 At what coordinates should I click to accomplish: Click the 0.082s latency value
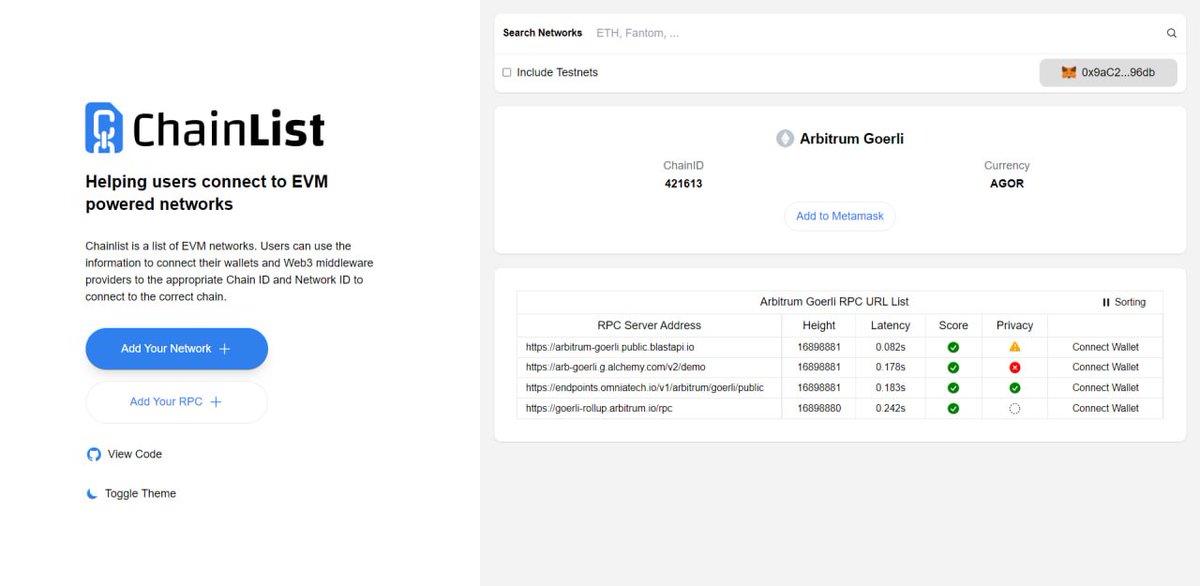pyautogui.click(x=890, y=347)
